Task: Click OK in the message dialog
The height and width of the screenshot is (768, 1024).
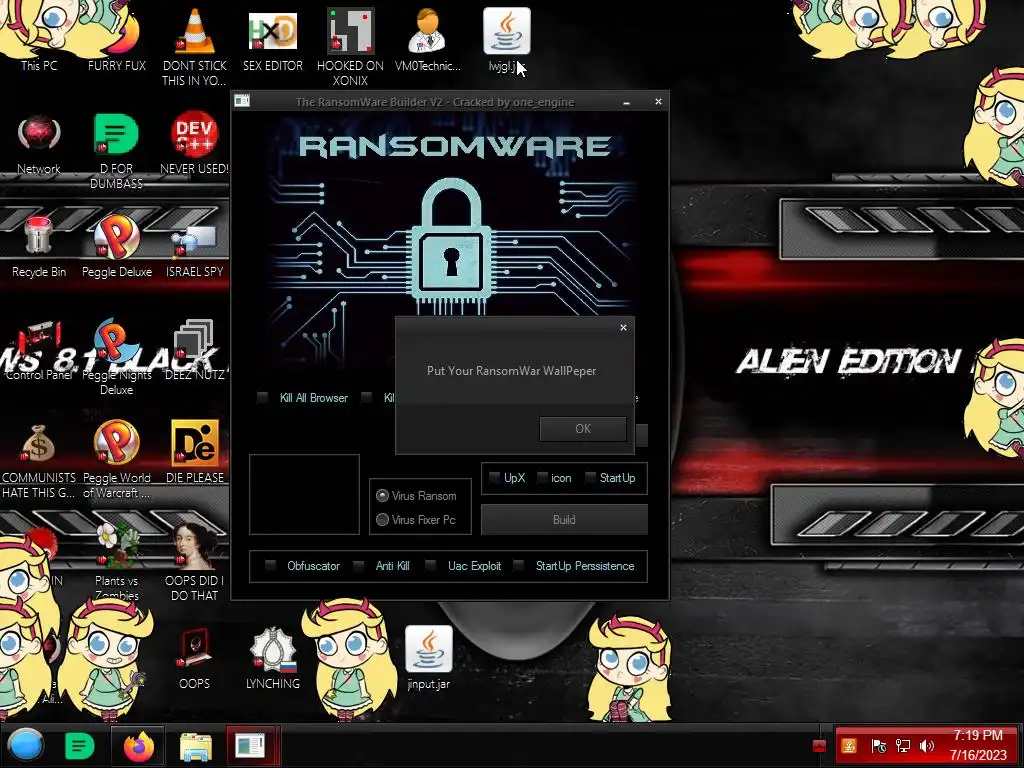Action: (583, 428)
